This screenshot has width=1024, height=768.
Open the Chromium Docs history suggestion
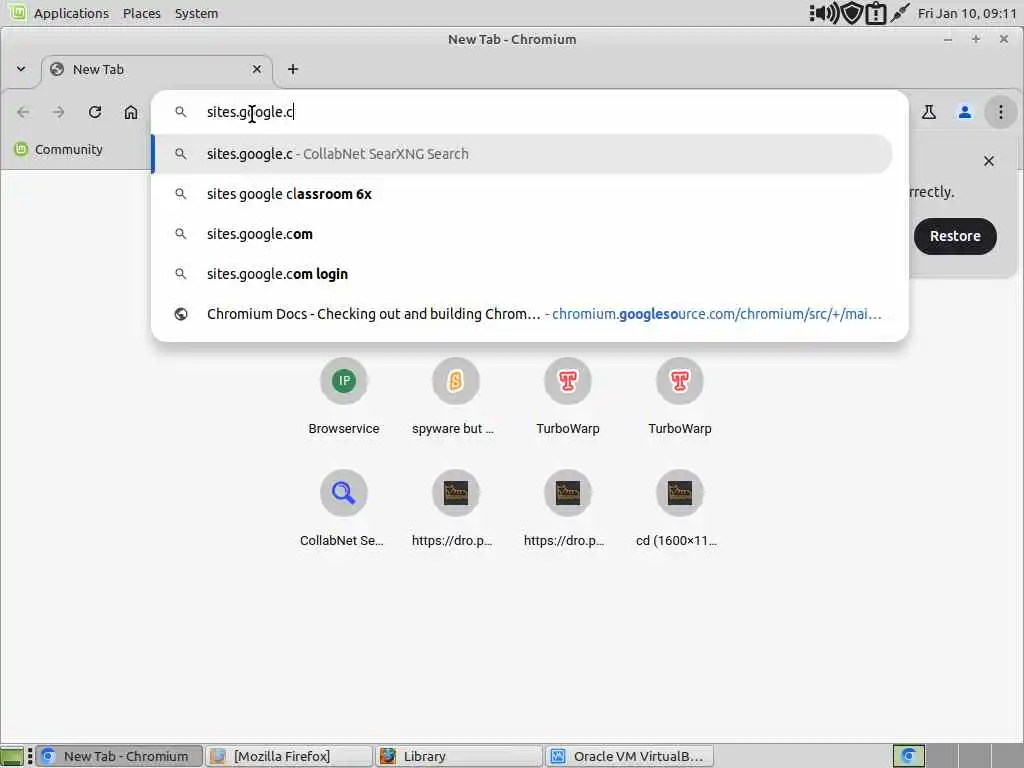coord(522,314)
